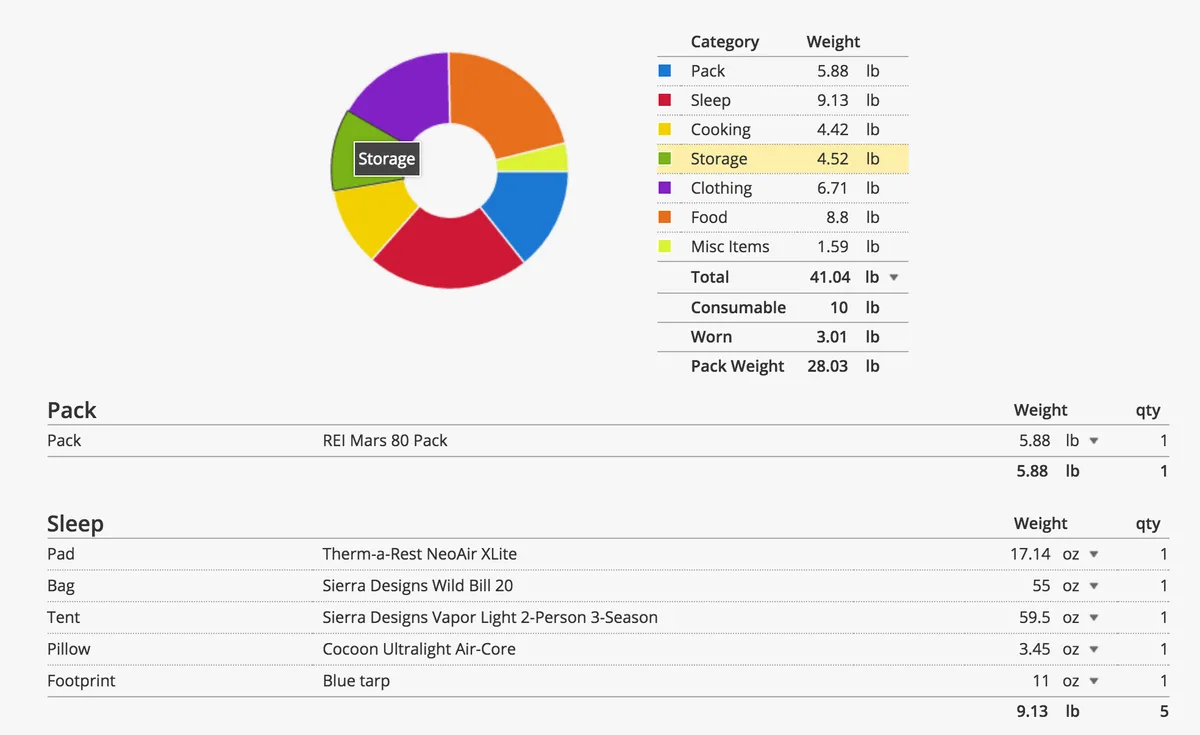Click the yellow Cooking category color swatch

[667, 129]
